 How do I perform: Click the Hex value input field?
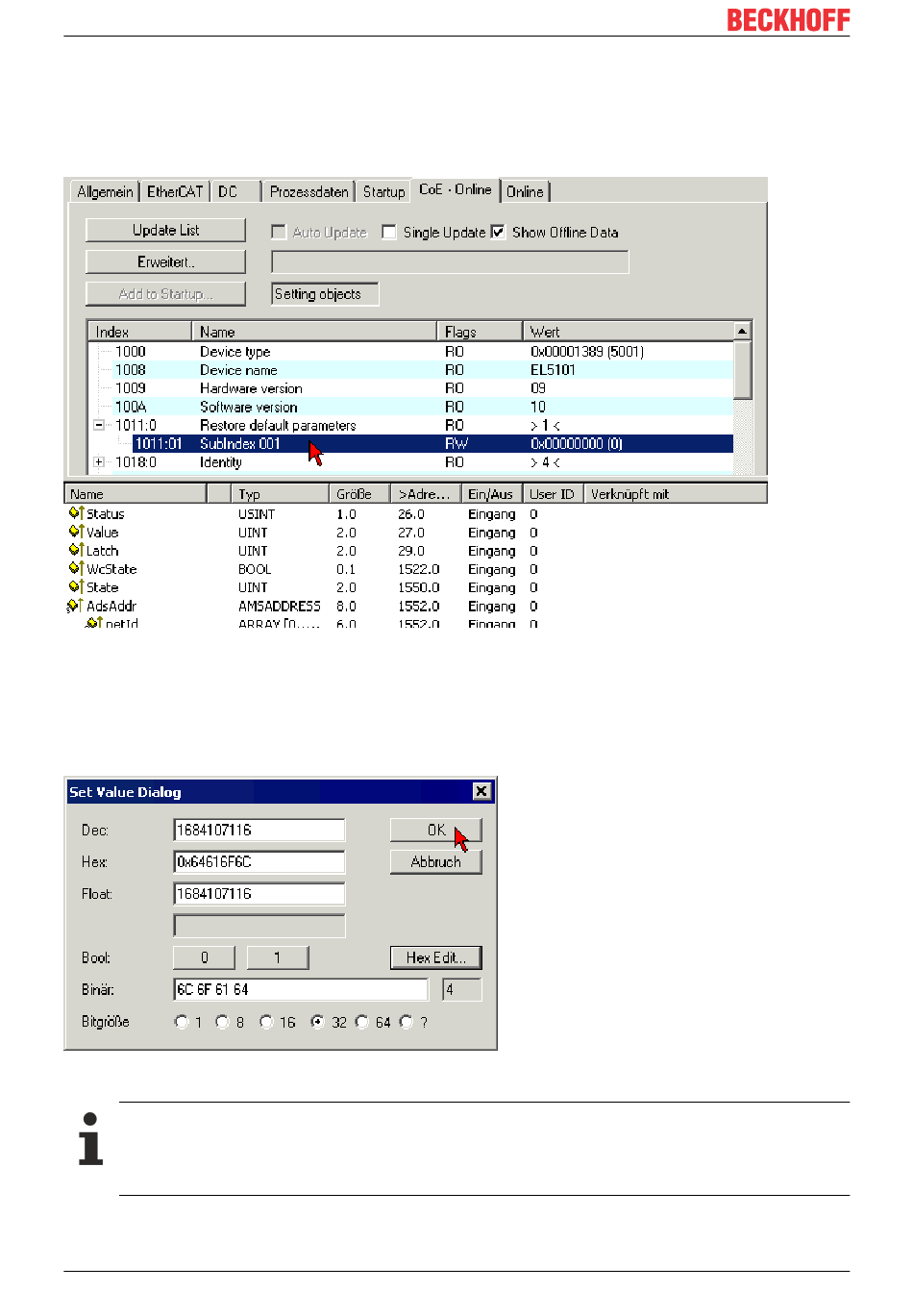click(x=259, y=861)
